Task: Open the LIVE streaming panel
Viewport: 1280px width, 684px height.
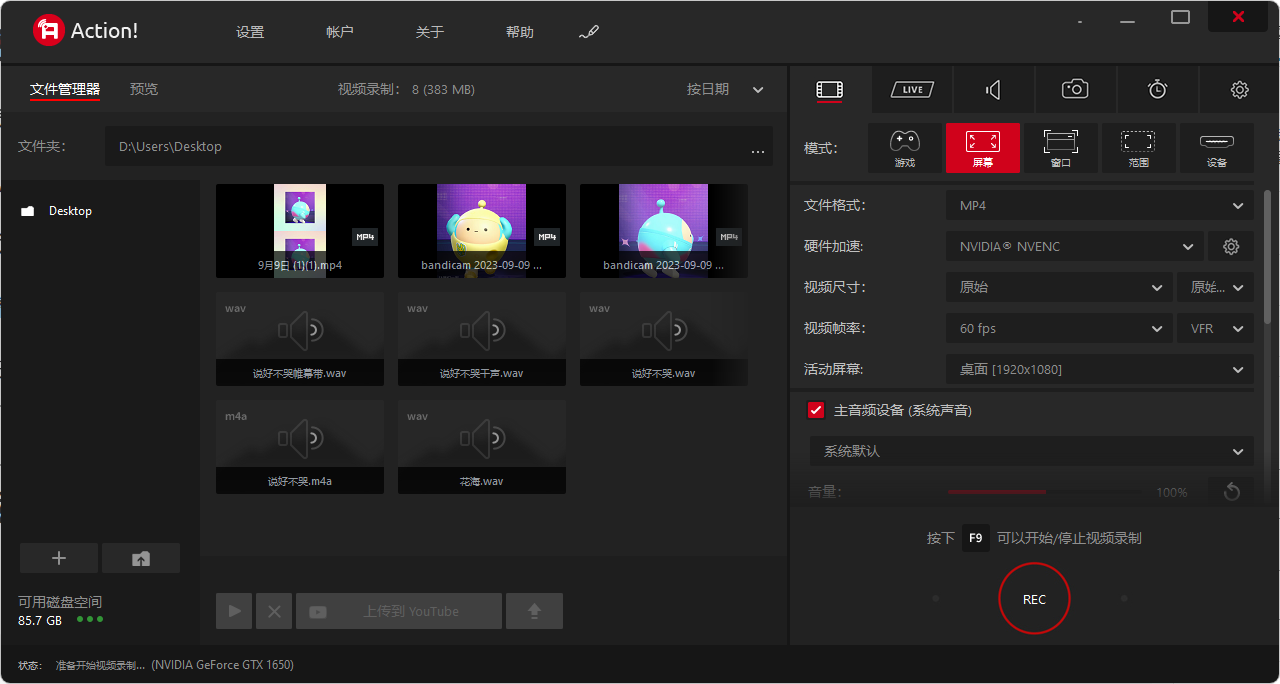Action: tap(911, 89)
